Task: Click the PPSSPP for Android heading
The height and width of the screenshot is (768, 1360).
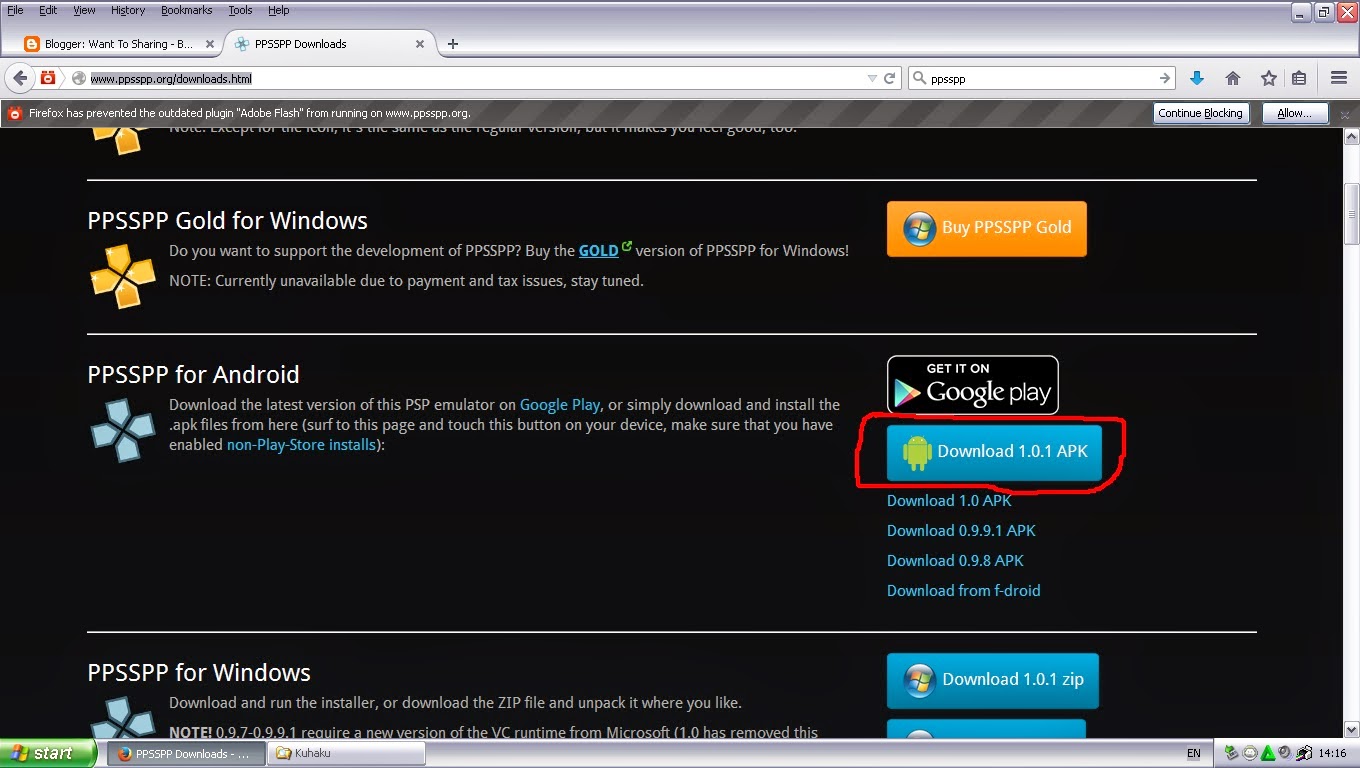Action: [193, 375]
